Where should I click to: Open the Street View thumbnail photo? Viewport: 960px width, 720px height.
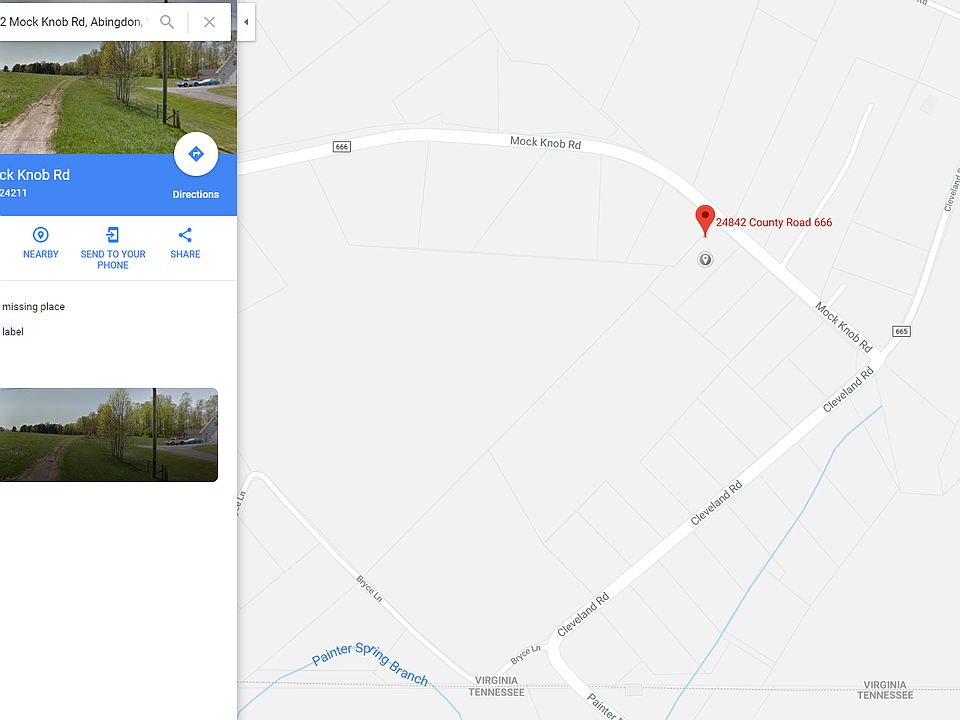click(x=108, y=435)
